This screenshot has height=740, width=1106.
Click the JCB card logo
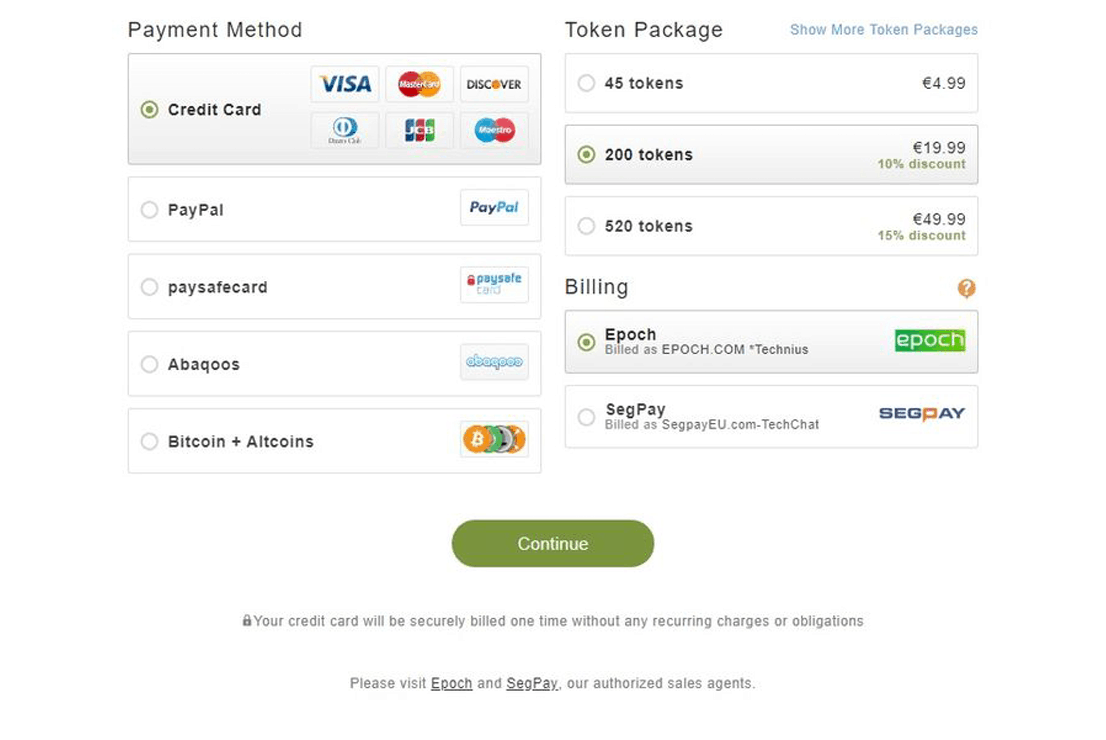pyautogui.click(x=419, y=130)
